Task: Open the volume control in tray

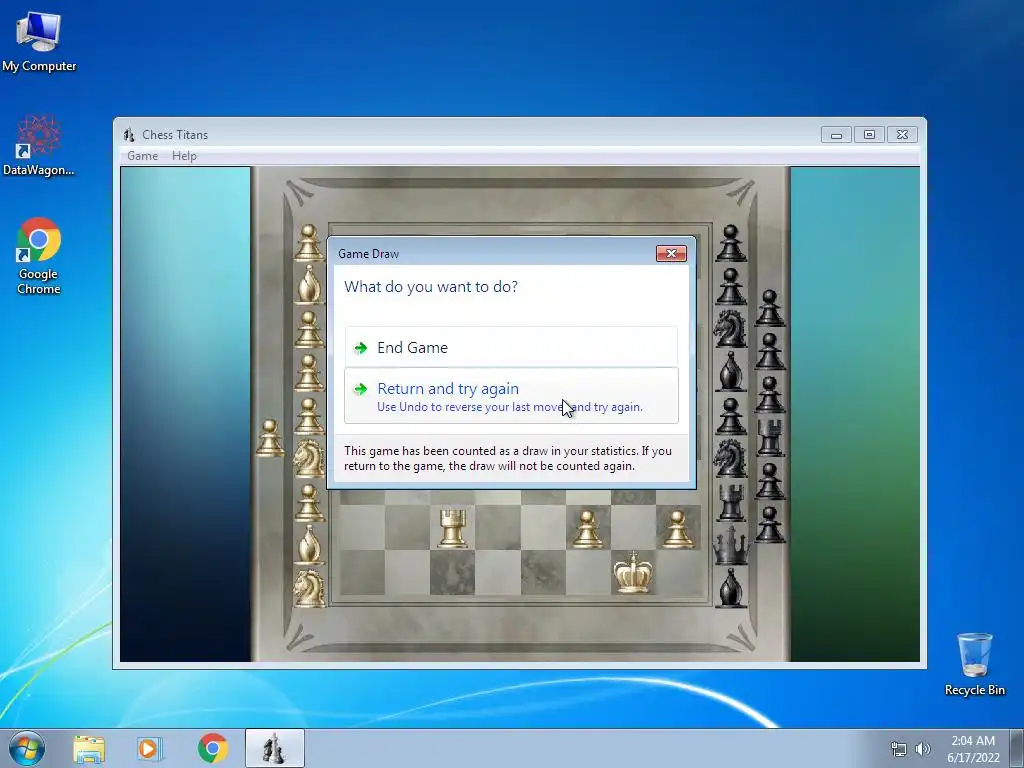Action: click(x=923, y=749)
